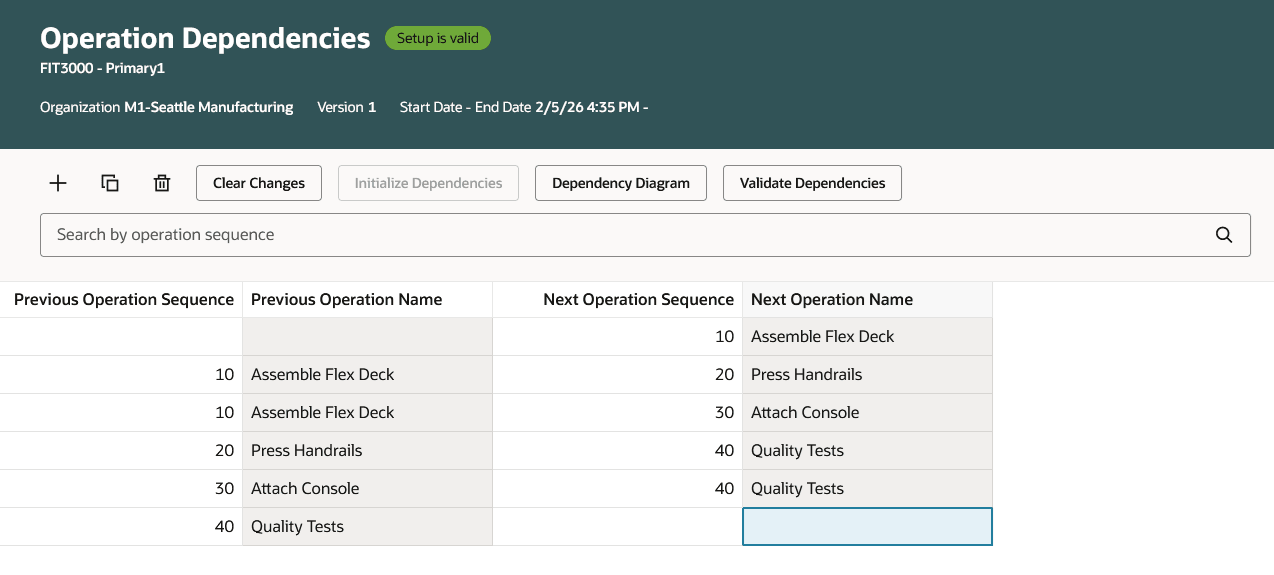Image resolution: width=1274 pixels, height=575 pixels.
Task: Open the Dependency Diagram
Action: point(621,183)
